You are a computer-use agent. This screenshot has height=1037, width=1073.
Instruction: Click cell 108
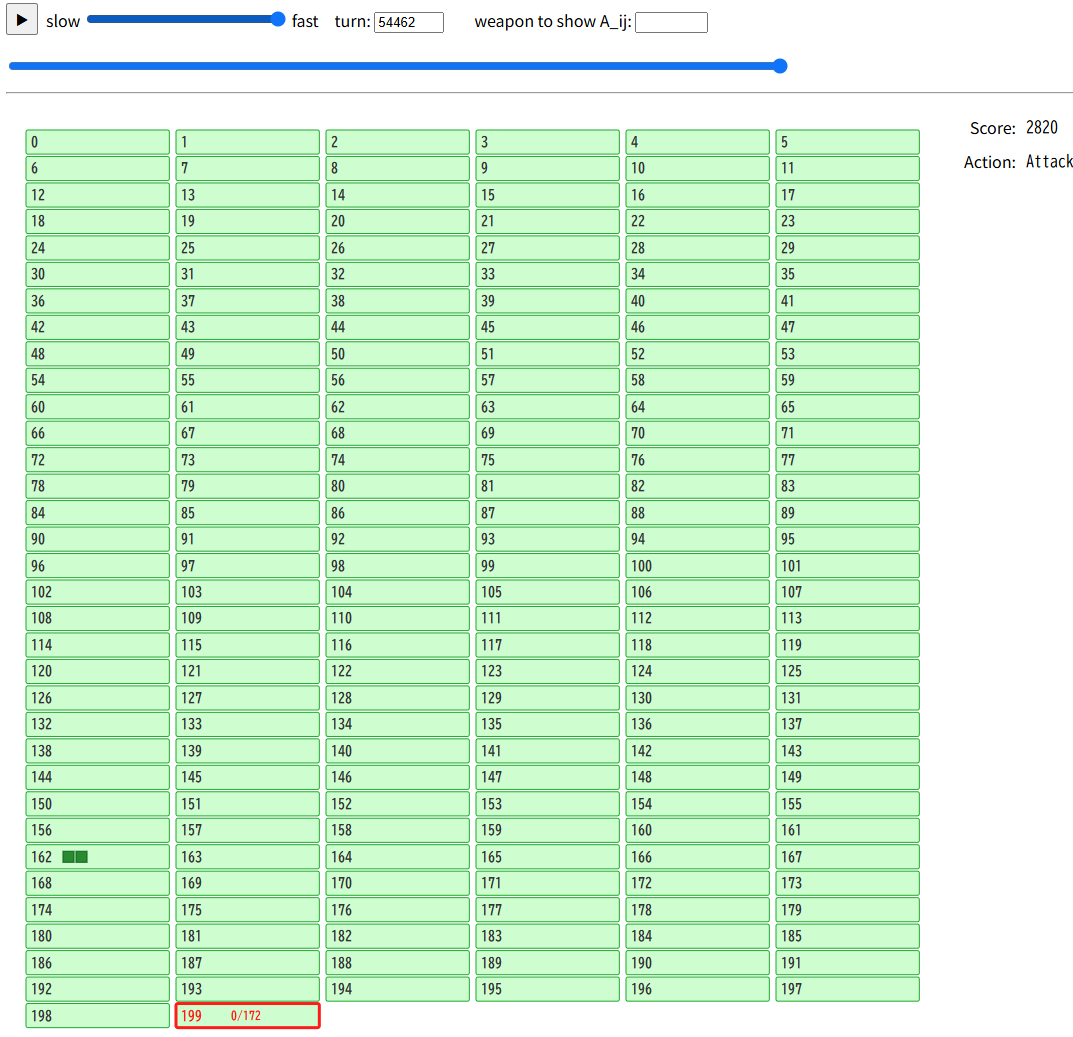(x=98, y=618)
